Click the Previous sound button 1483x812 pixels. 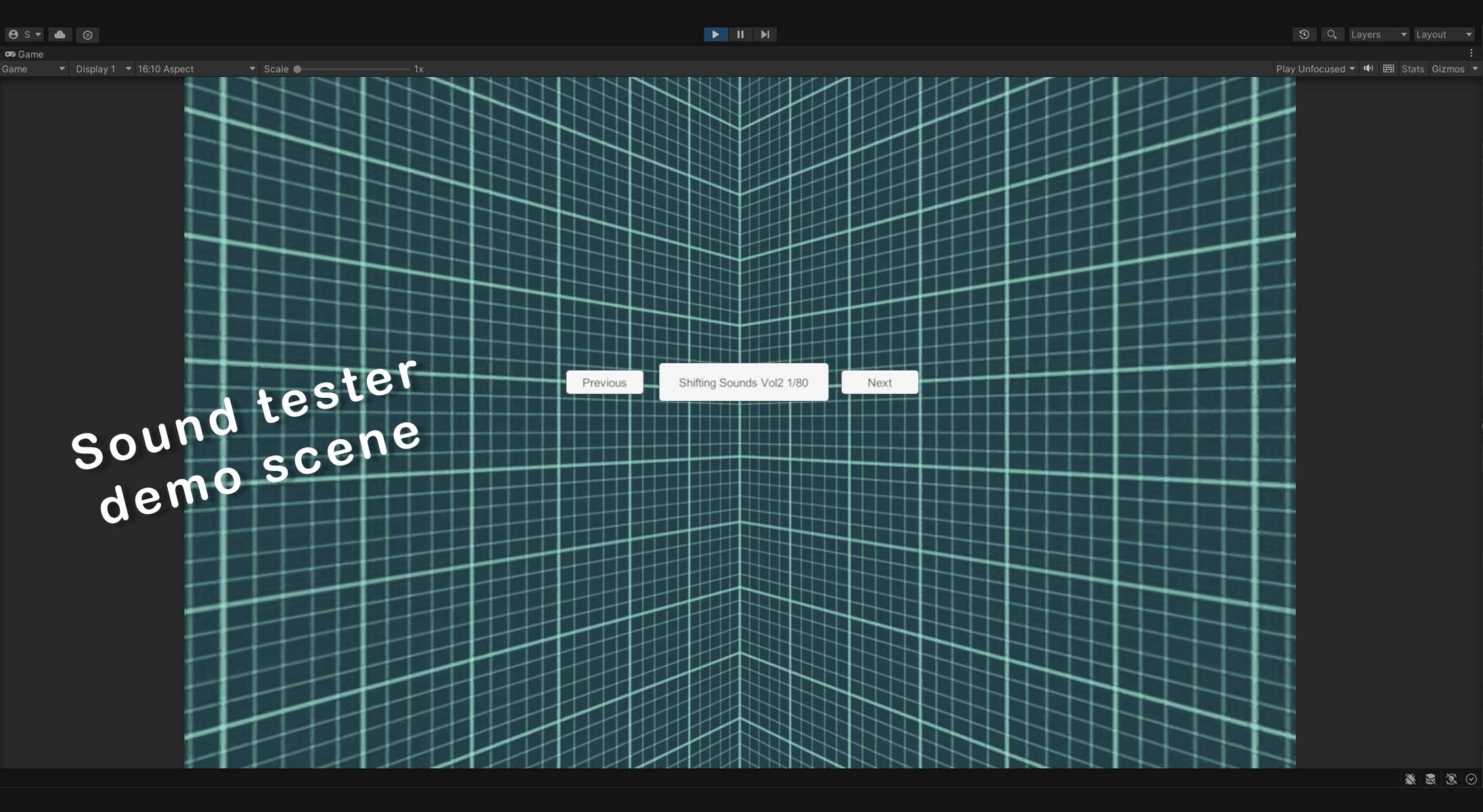click(604, 382)
